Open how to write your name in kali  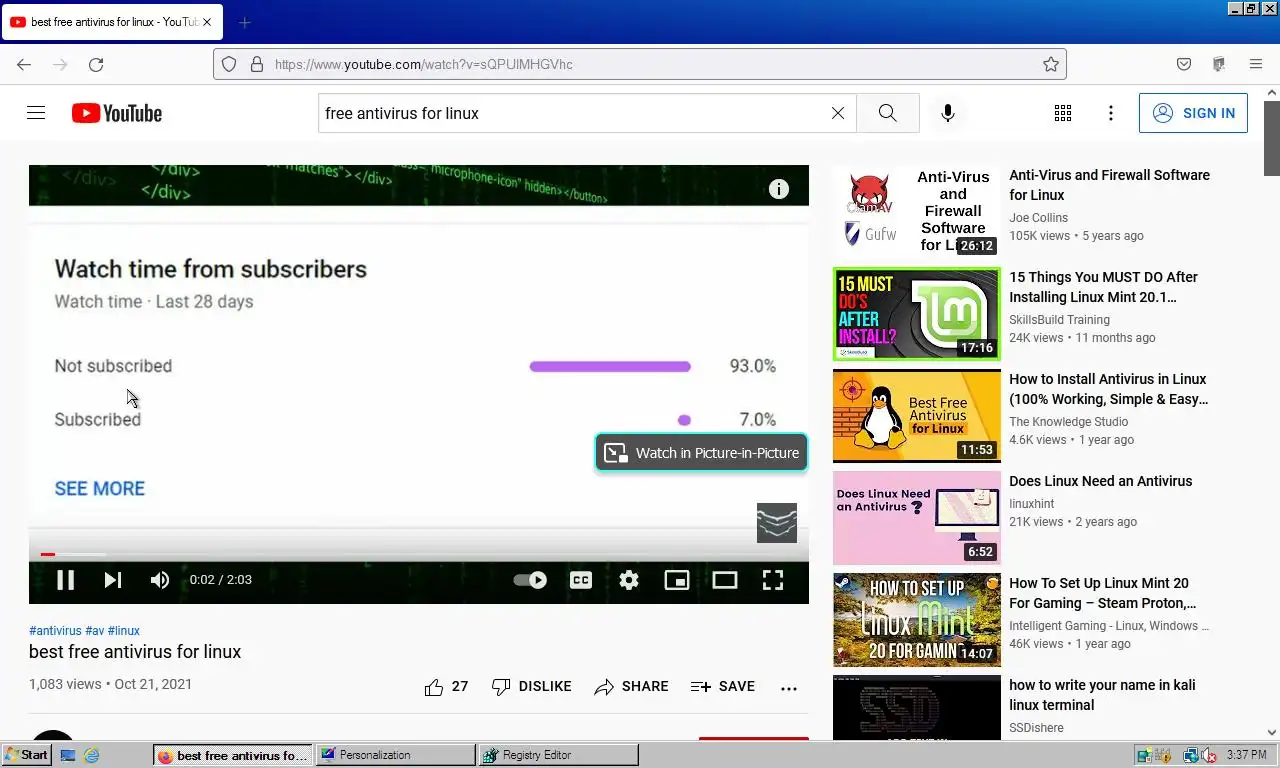coord(1102,695)
